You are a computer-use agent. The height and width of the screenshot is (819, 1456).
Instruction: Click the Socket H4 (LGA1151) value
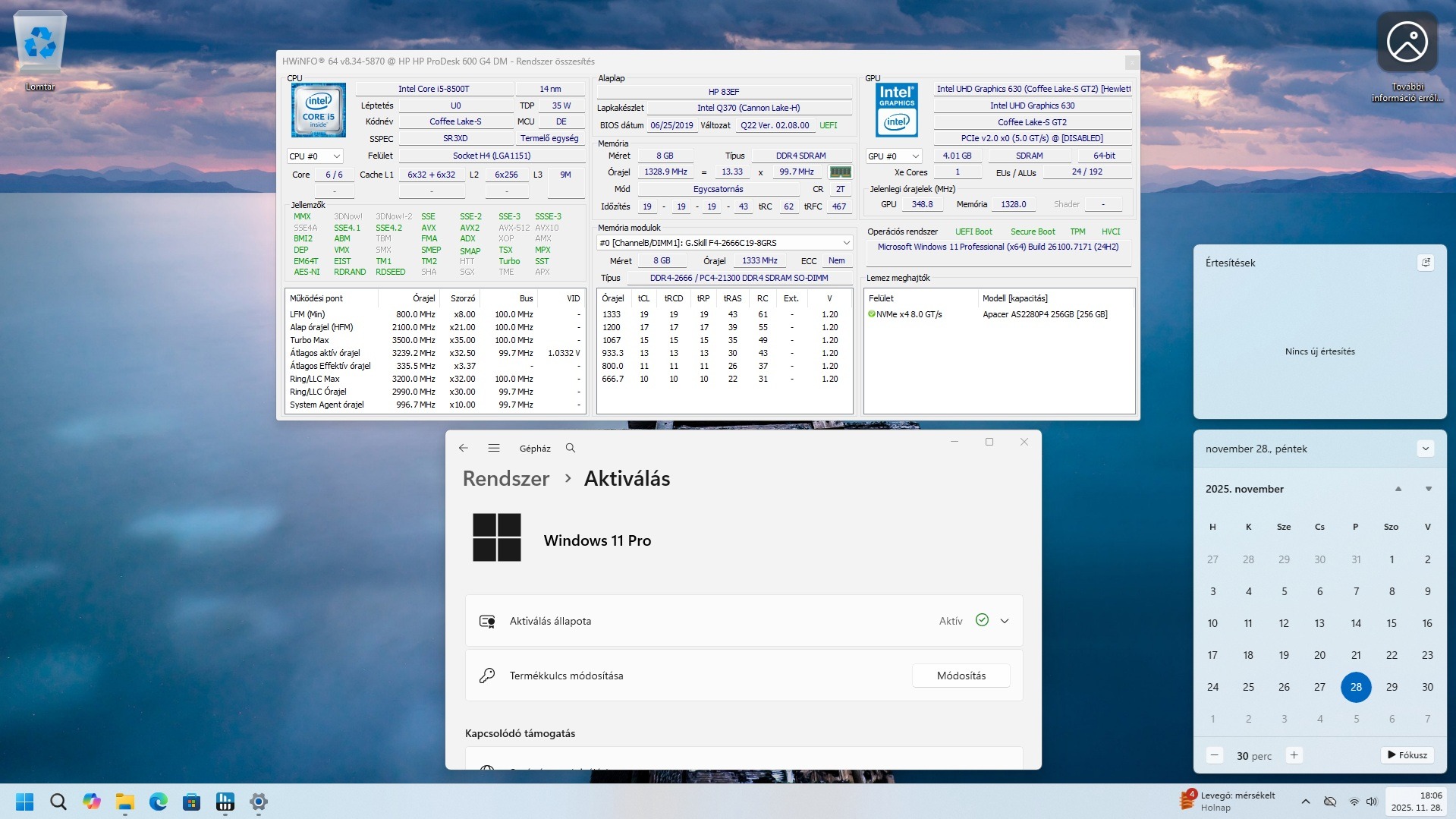click(x=492, y=156)
